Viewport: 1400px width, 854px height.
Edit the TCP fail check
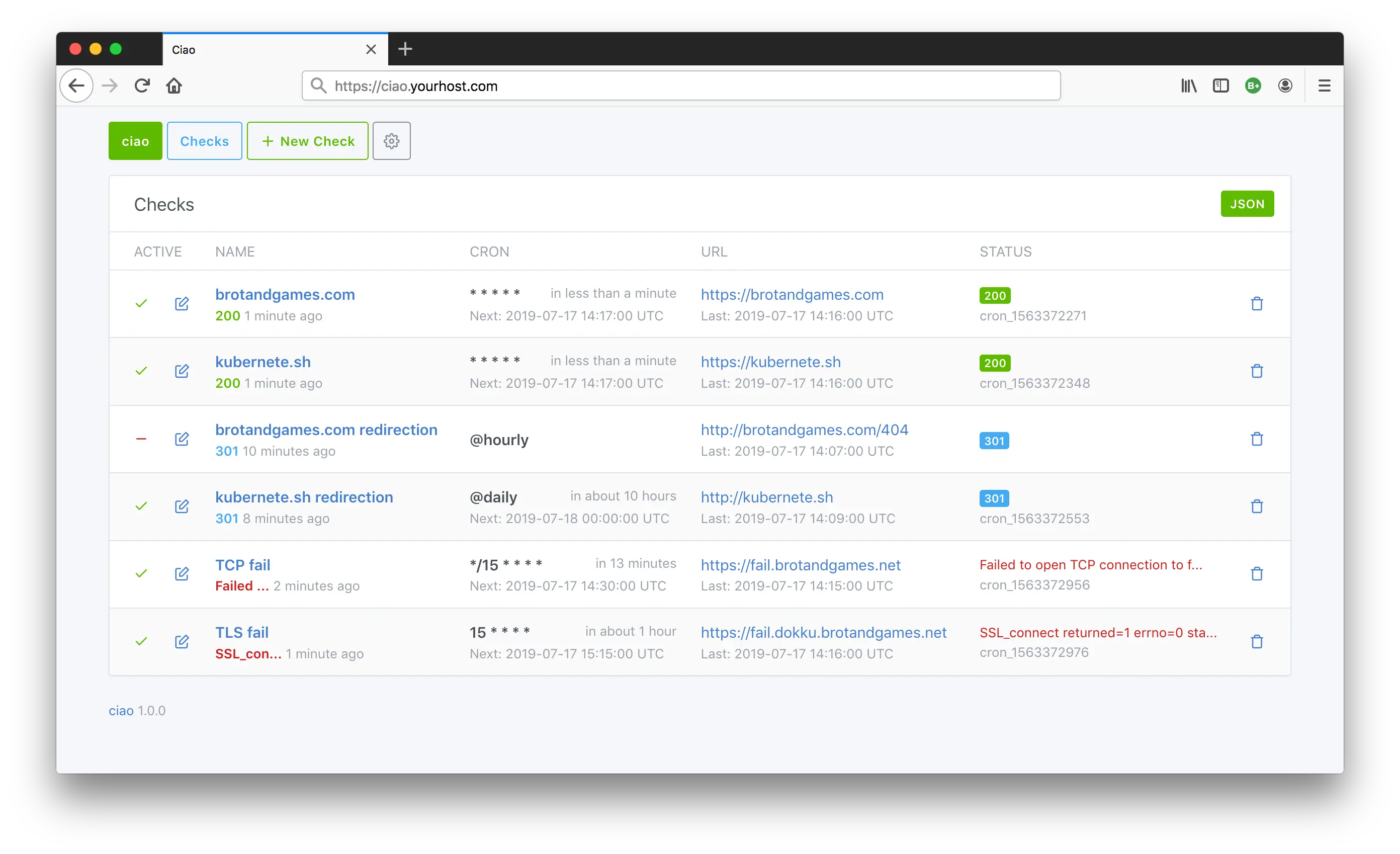(x=182, y=573)
